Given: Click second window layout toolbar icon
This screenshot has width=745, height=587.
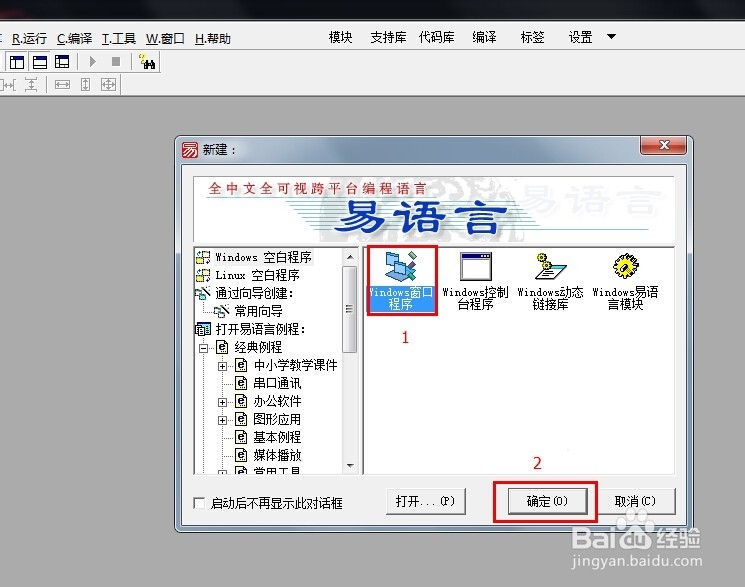Looking at the screenshot, I should pos(40,62).
